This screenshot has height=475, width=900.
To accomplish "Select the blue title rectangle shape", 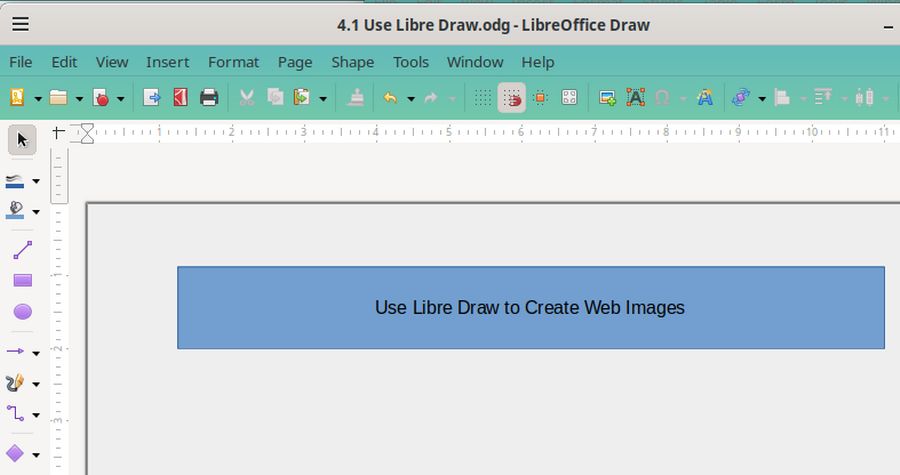I will pos(530,330).
